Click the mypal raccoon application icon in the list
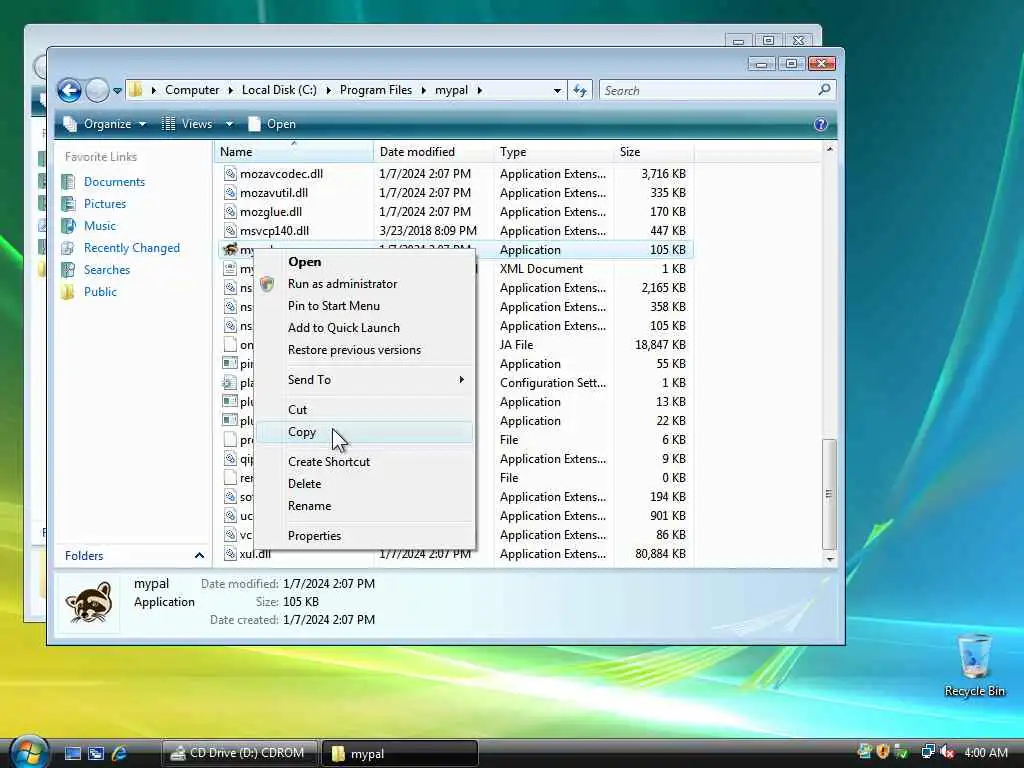Screen dimensions: 1024x768 click(x=230, y=249)
